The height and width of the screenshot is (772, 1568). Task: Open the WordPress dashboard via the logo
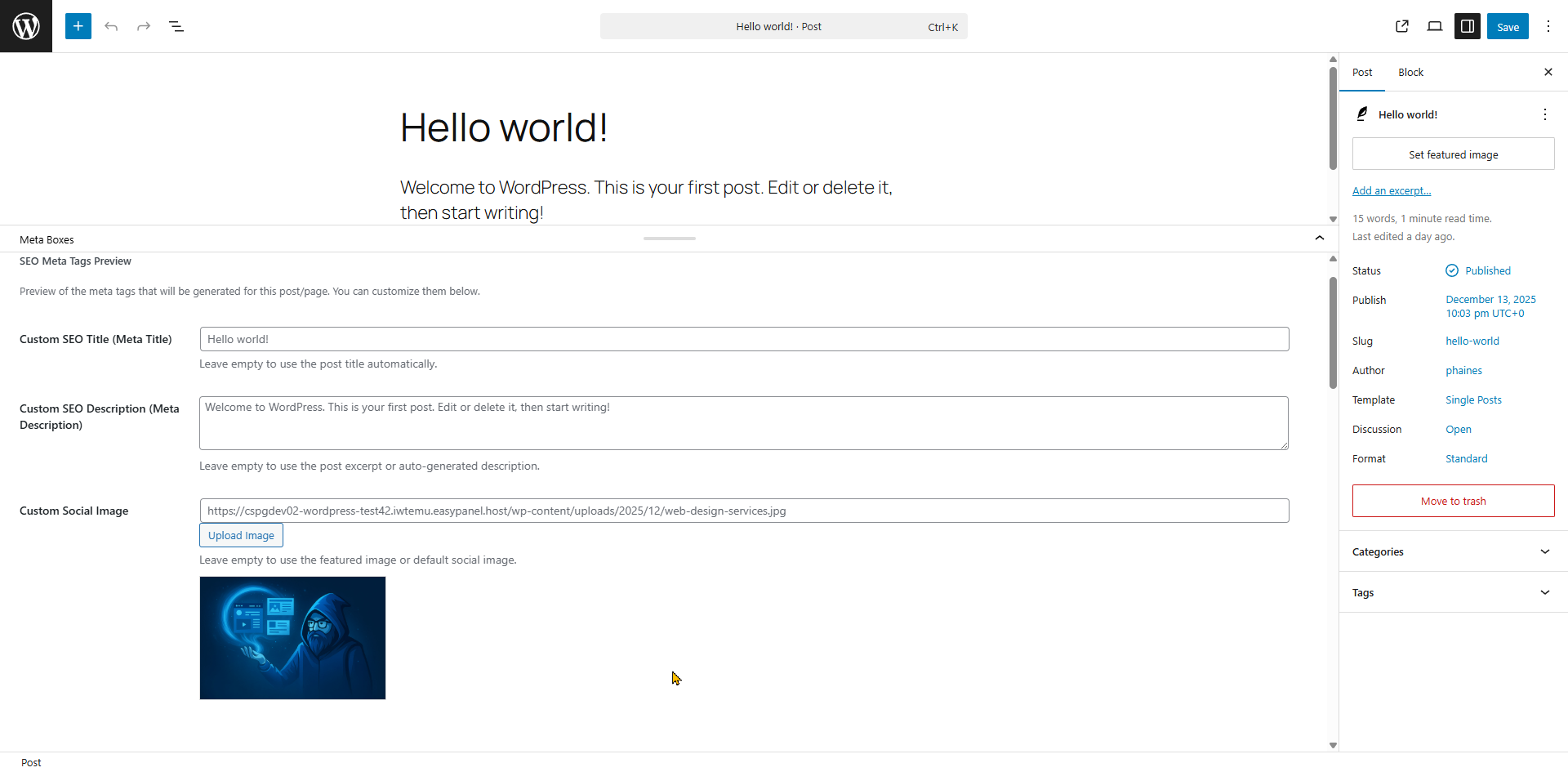pyautogui.click(x=25, y=25)
